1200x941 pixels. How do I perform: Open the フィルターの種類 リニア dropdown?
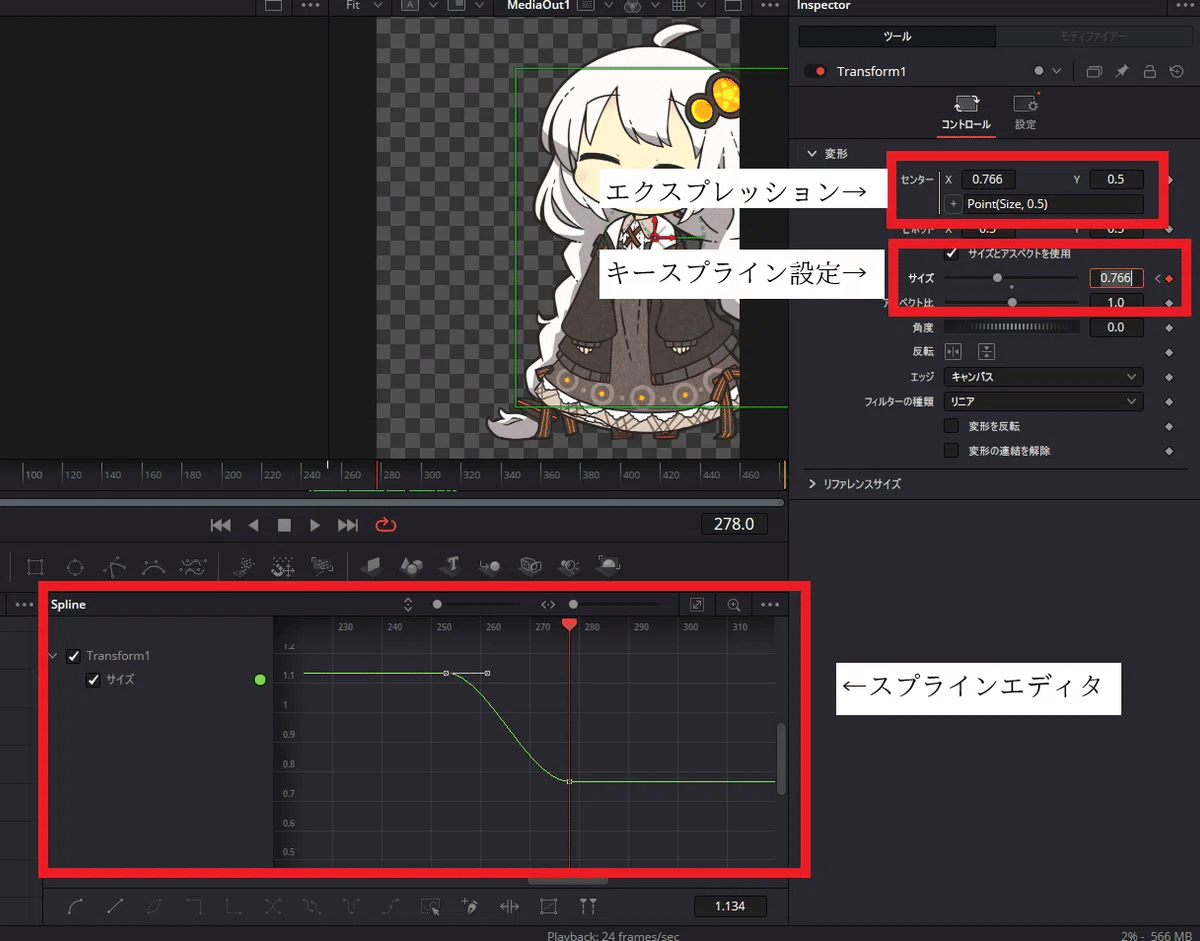[x=1043, y=402]
